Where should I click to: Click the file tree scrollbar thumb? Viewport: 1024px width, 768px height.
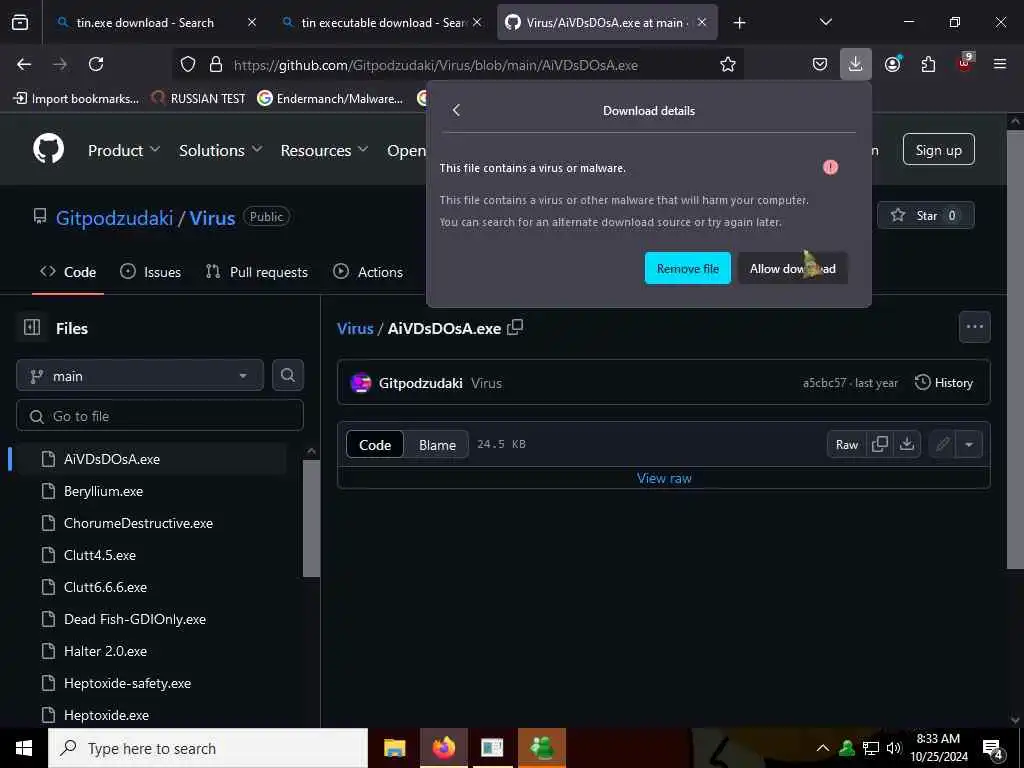coord(312,519)
